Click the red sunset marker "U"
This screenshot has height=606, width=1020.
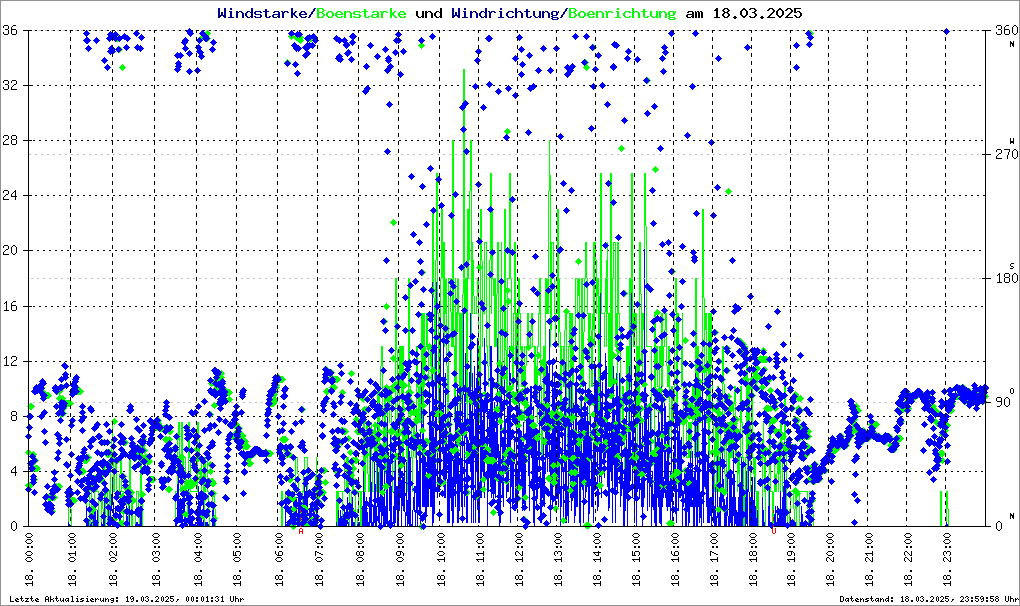774,531
